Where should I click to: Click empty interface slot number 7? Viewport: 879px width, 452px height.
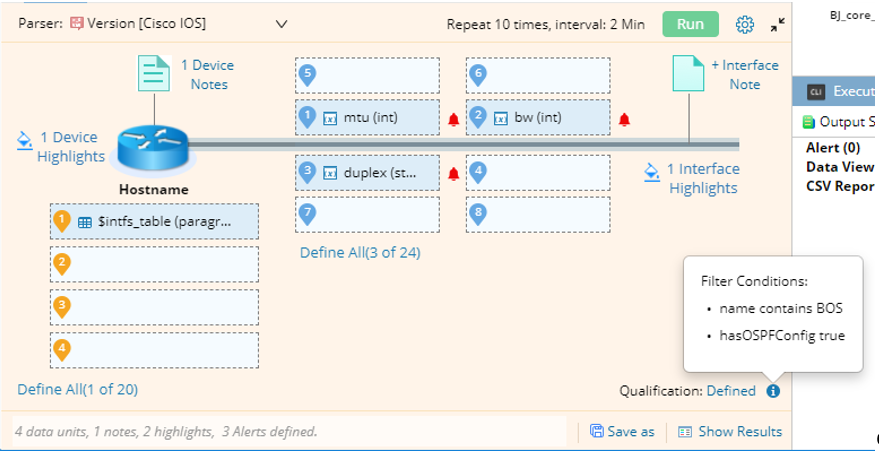tap(367, 214)
